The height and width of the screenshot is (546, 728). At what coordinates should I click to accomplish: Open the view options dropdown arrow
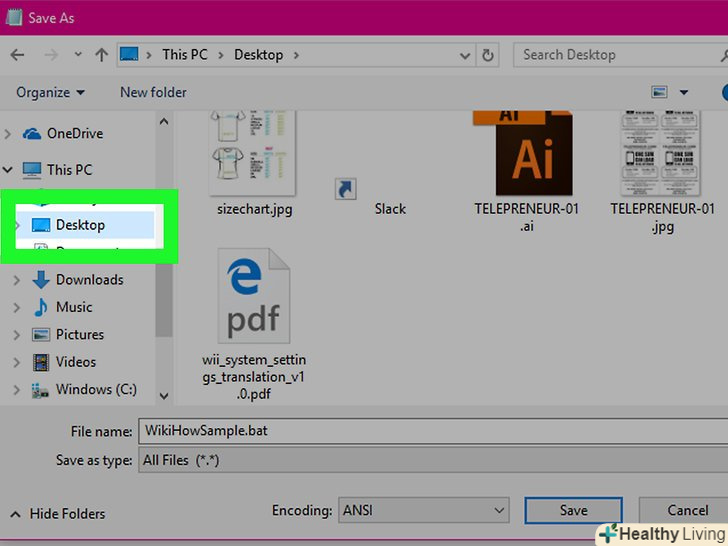[x=684, y=92]
